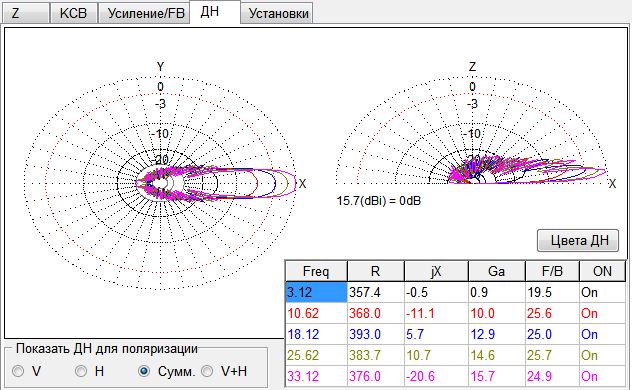
Task: Click F/B value 25.0
Action: click(552, 334)
